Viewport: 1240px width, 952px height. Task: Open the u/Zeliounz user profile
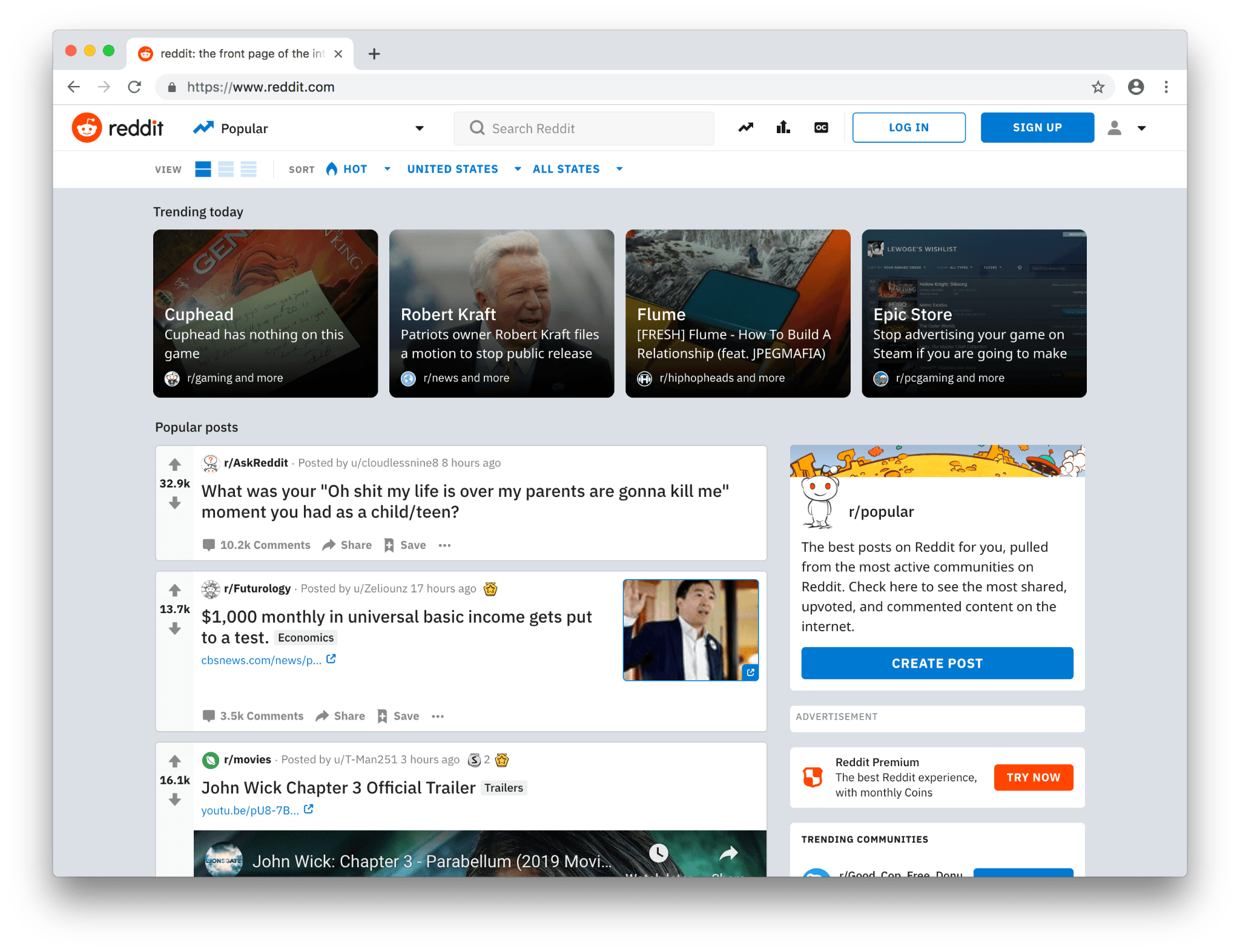click(x=380, y=589)
